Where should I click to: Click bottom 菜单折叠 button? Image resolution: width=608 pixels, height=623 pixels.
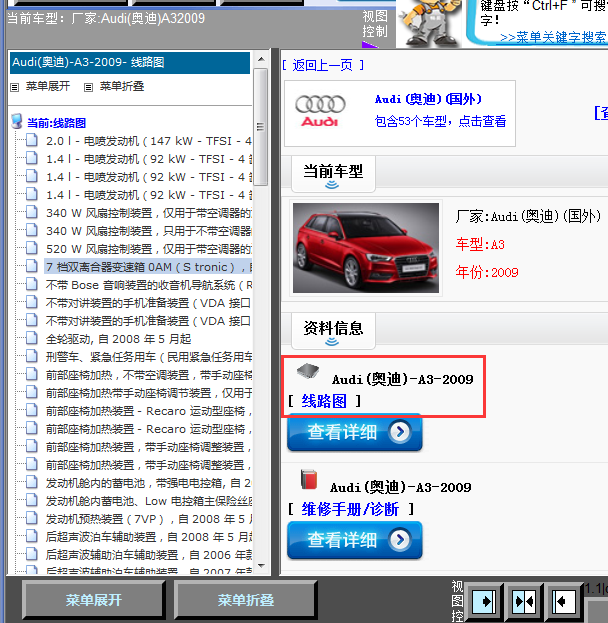point(246,600)
